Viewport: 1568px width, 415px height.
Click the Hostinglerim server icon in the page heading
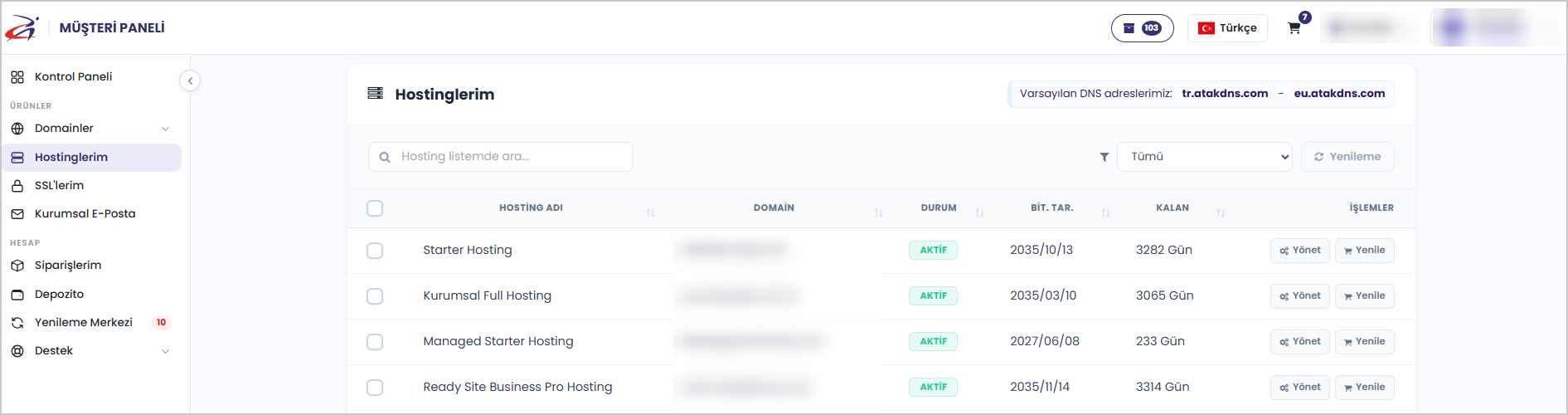[x=376, y=93]
